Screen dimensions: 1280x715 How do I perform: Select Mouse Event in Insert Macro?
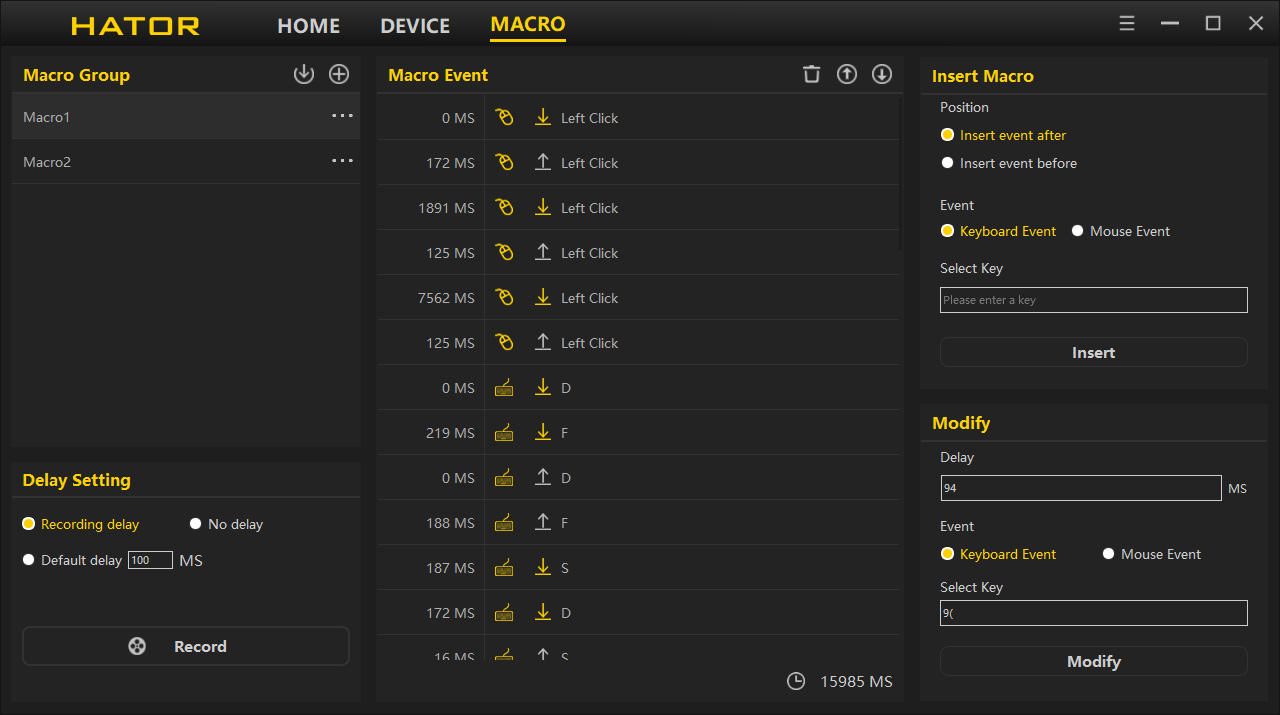(x=1078, y=231)
